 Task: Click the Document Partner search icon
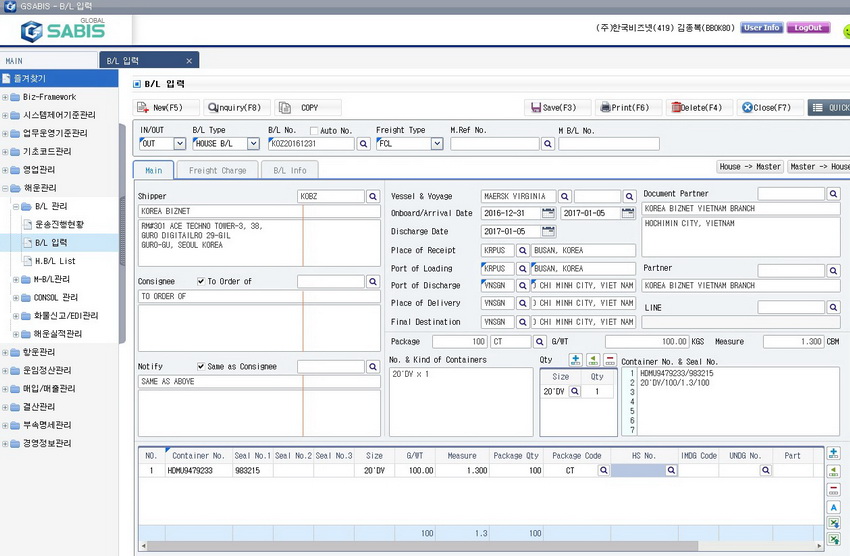[833, 194]
